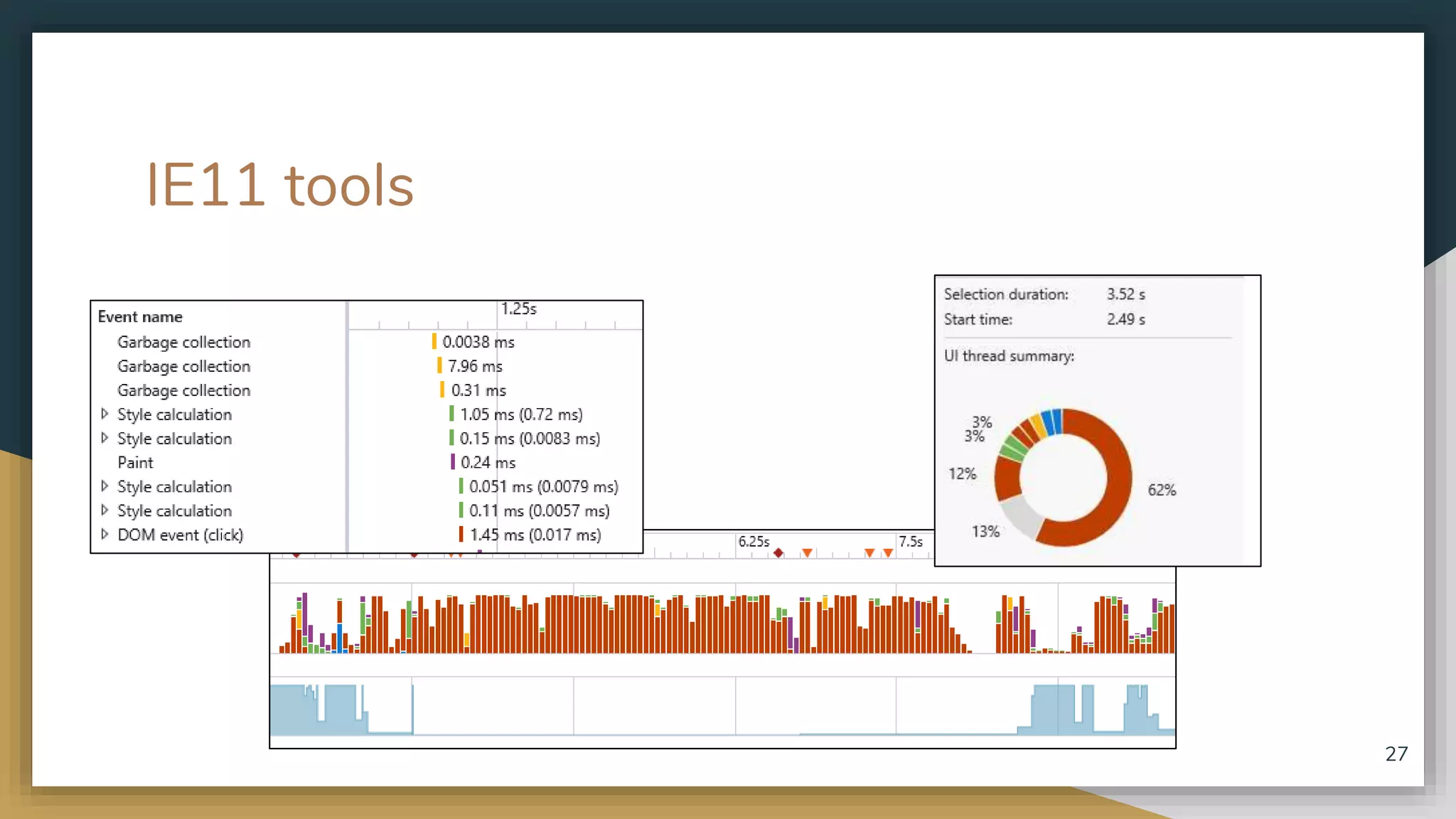Select the Paint event name
Image resolution: width=1456 pixels, height=819 pixels.
[135, 463]
